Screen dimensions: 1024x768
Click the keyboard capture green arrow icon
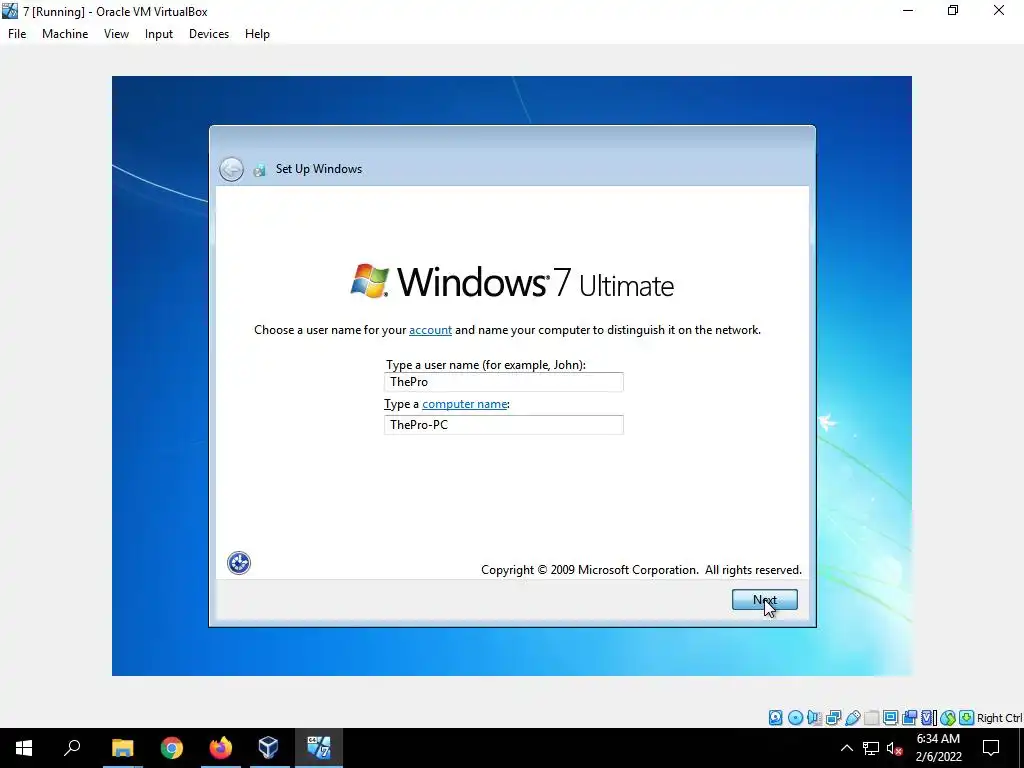(x=967, y=718)
